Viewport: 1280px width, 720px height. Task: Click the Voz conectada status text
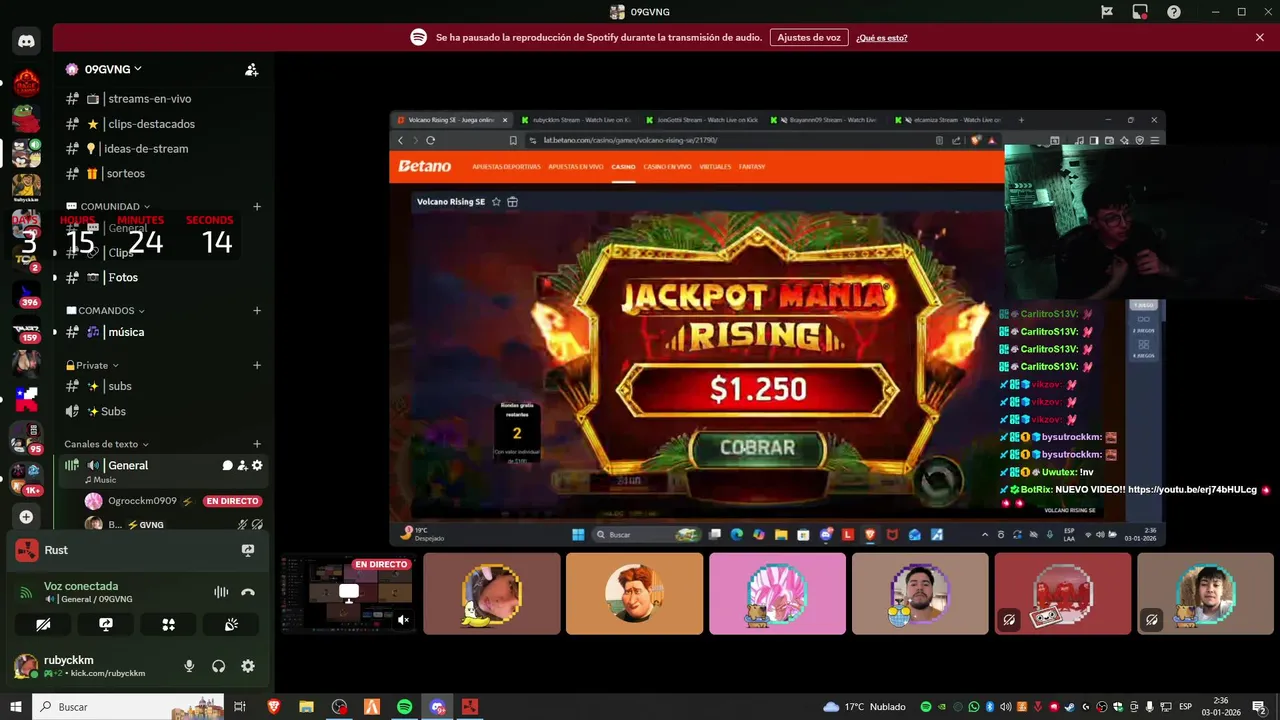tap(81, 586)
